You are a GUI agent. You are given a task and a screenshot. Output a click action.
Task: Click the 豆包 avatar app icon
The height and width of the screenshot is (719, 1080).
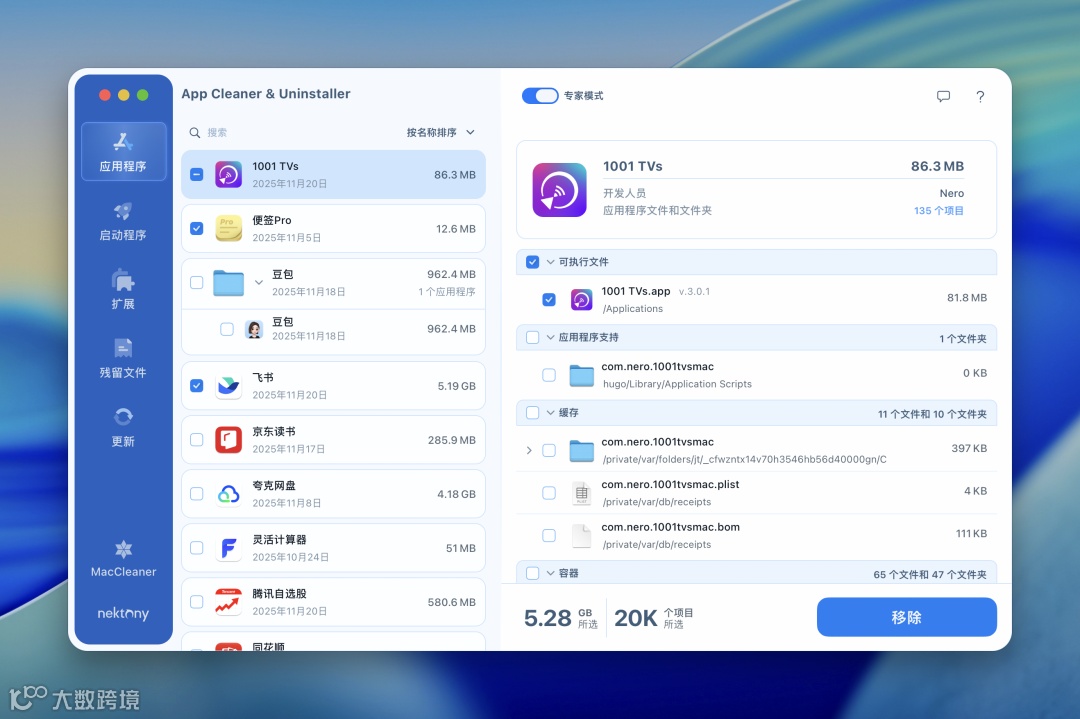[x=254, y=329]
